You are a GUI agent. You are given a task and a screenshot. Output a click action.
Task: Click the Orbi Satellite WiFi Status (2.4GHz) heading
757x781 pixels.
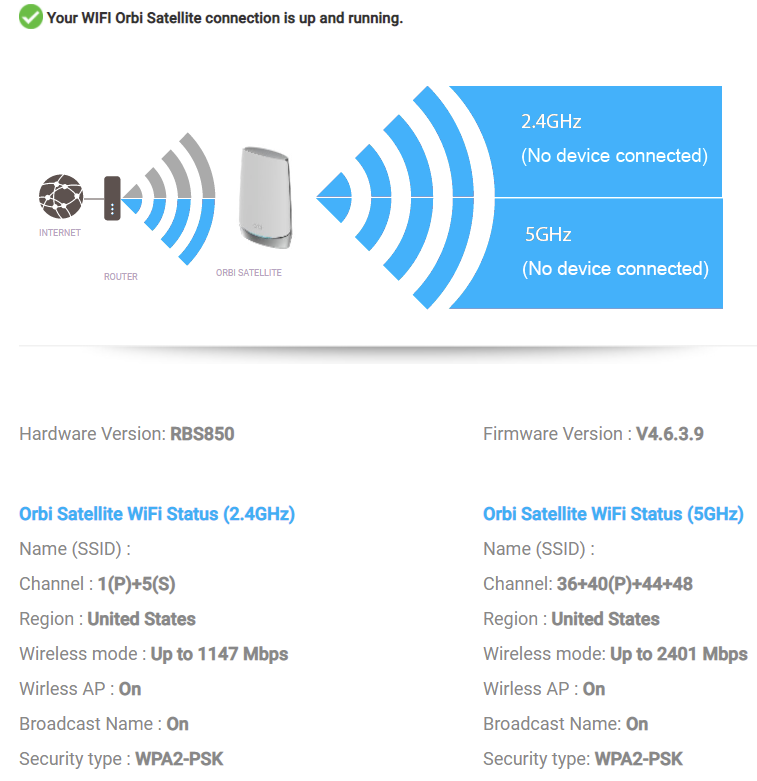tap(157, 514)
